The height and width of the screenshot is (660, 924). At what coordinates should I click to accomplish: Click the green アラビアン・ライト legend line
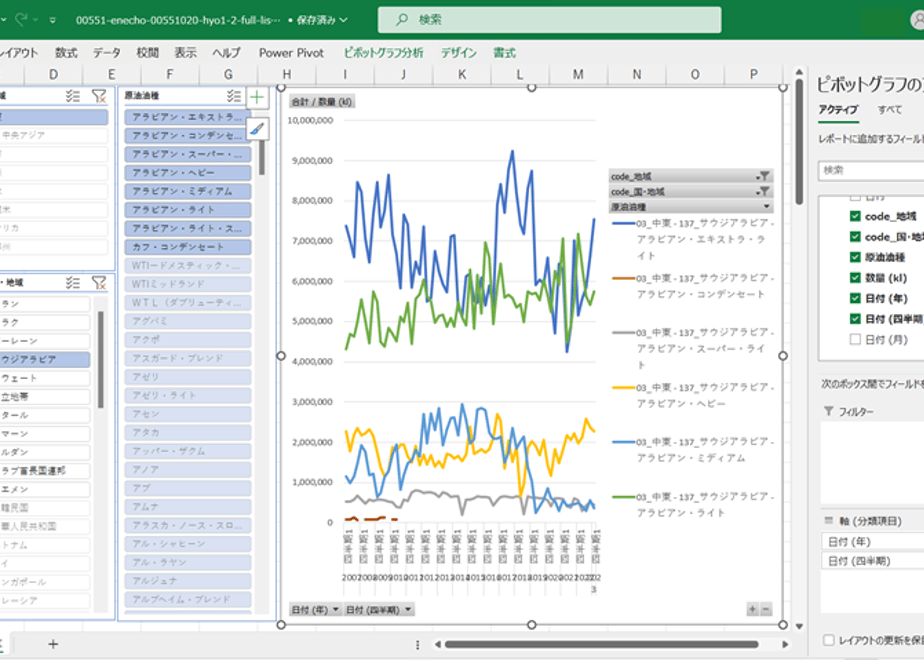coord(623,497)
